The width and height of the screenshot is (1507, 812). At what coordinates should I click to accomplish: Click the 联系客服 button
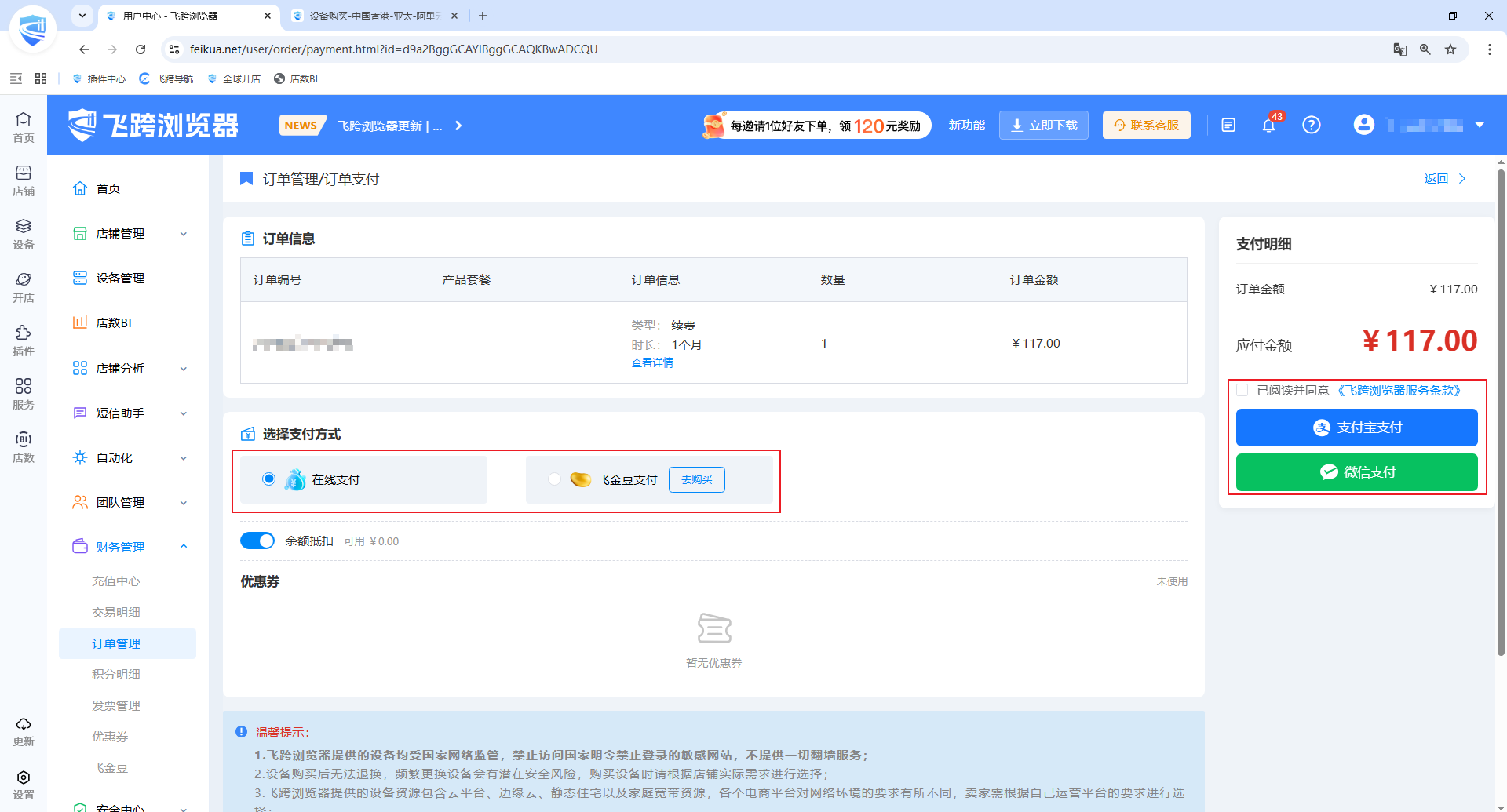click(x=1147, y=126)
